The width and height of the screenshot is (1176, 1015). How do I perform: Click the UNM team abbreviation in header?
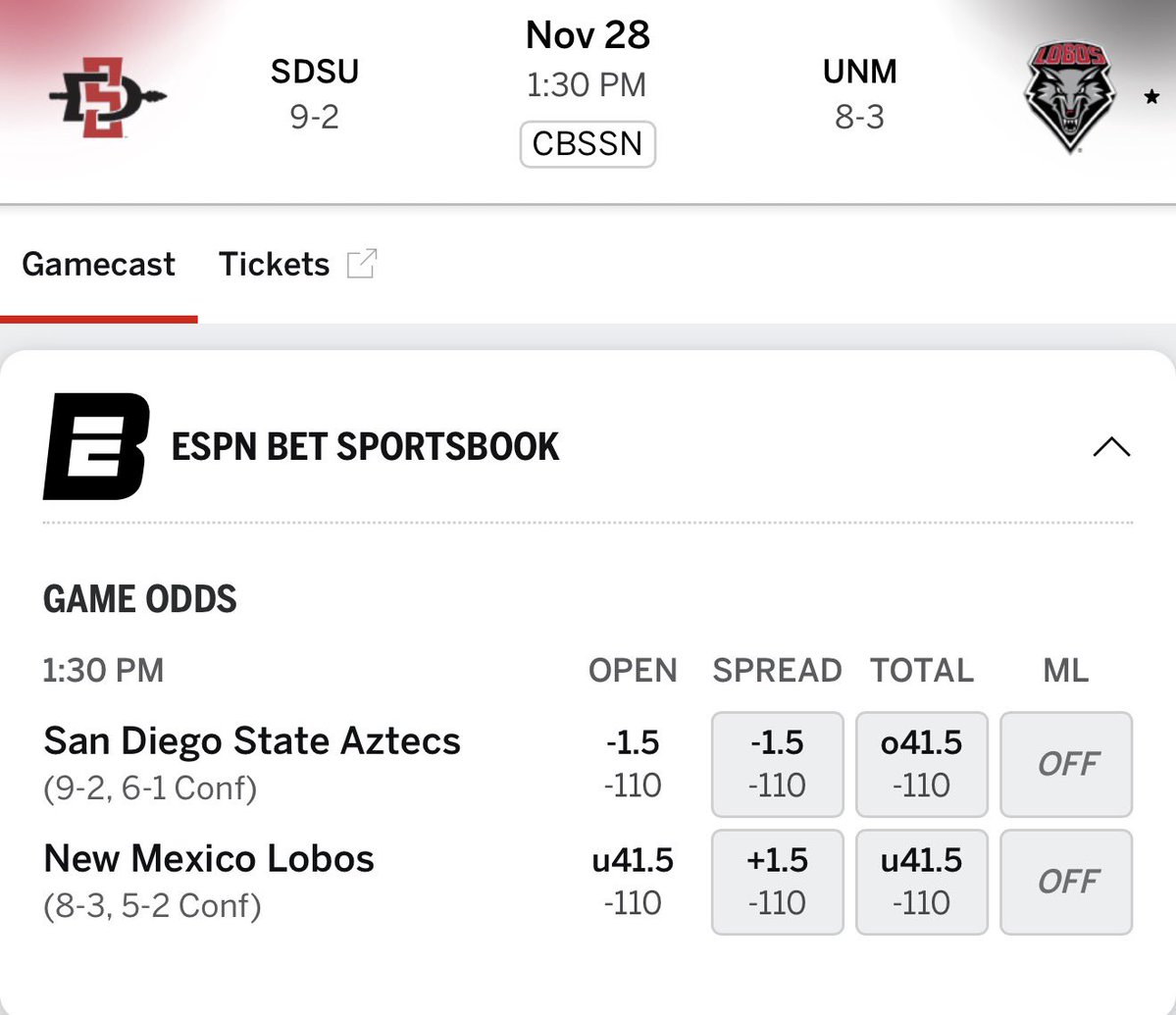[x=859, y=72]
